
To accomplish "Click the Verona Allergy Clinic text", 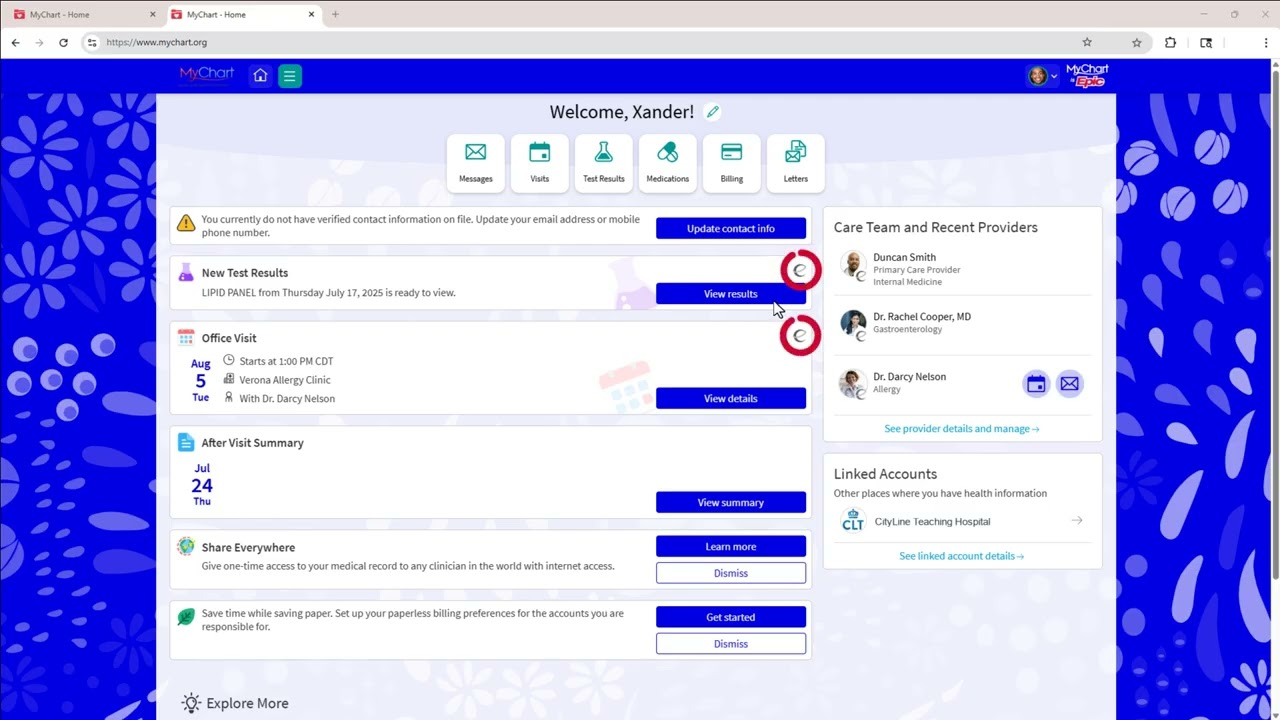I will click(285, 380).
